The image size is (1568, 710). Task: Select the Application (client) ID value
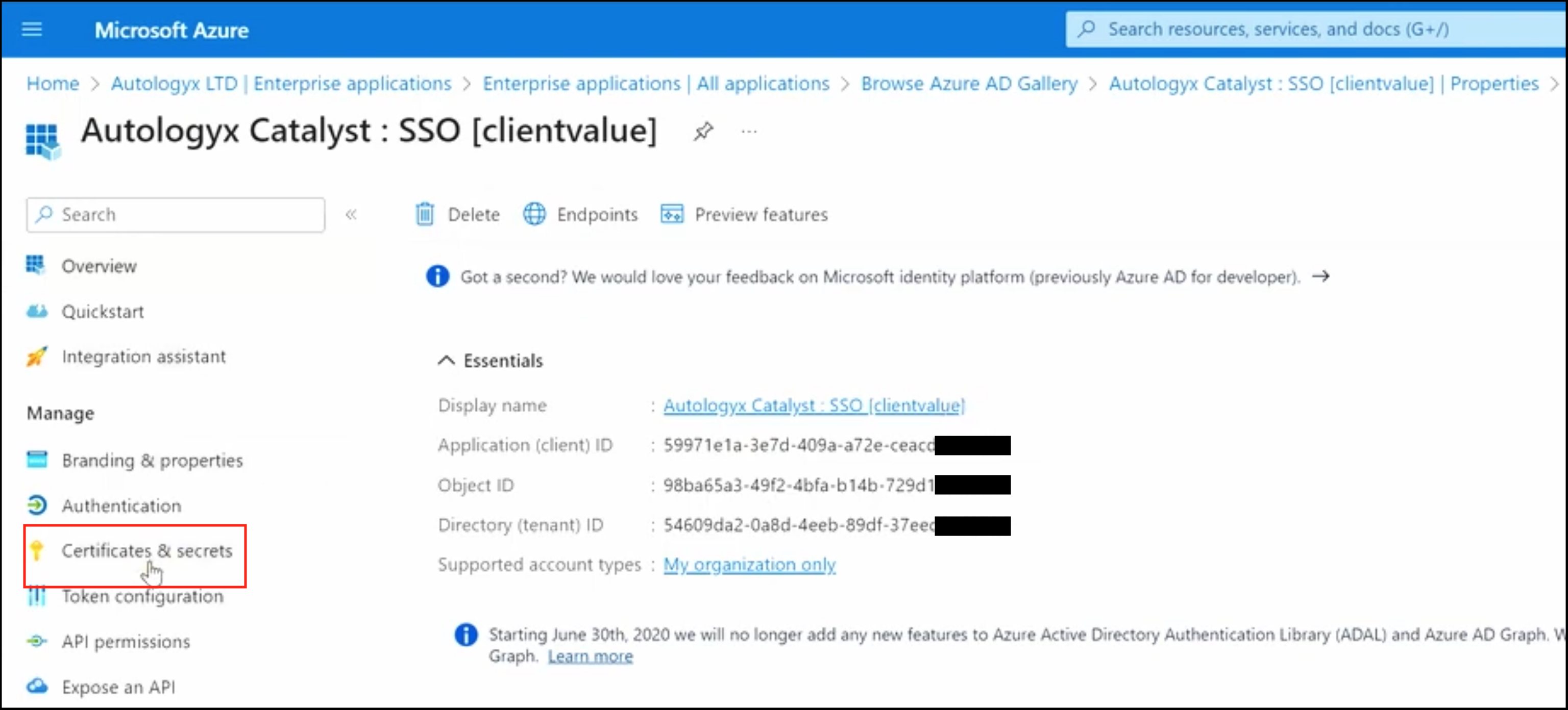(799, 445)
